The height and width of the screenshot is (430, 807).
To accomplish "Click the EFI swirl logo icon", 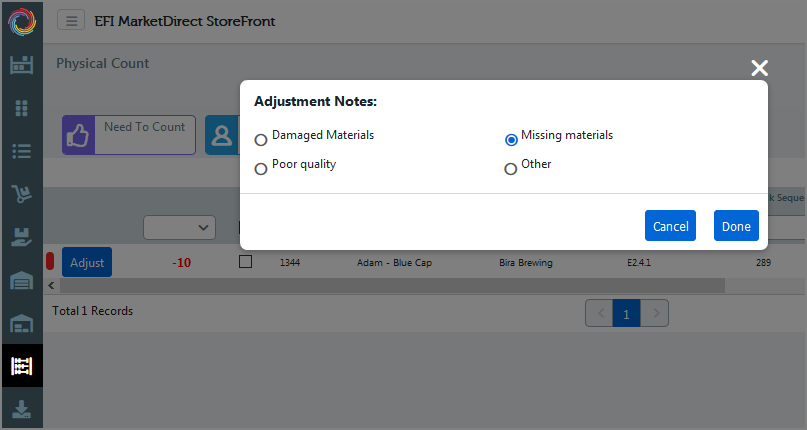I will click(22, 22).
